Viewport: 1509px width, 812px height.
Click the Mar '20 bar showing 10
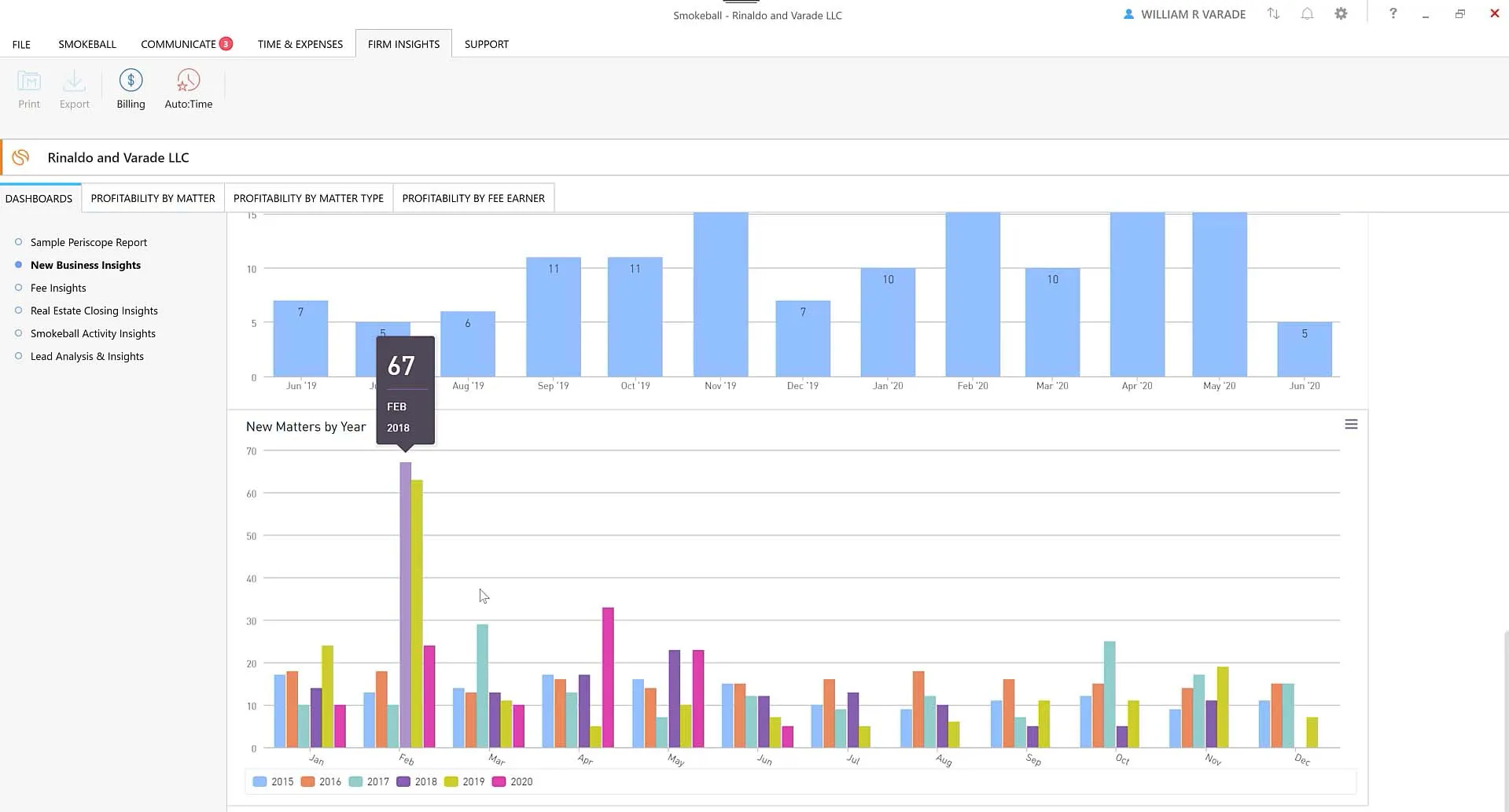coord(1052,322)
